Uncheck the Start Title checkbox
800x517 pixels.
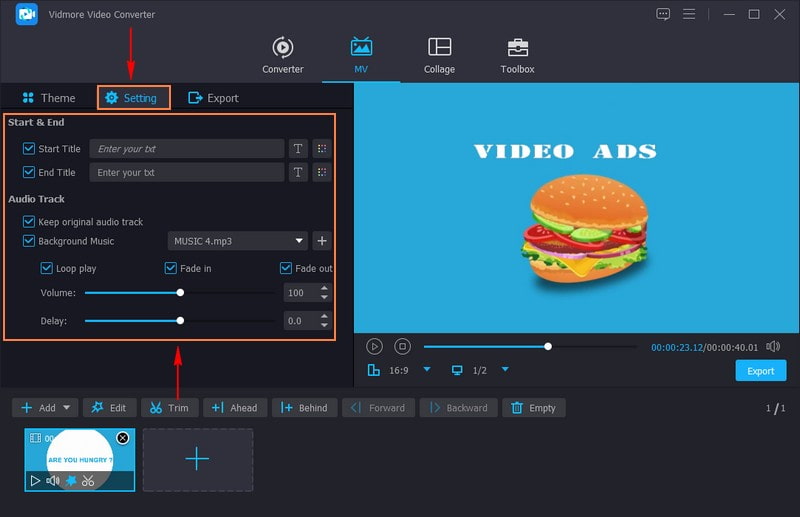(29, 149)
